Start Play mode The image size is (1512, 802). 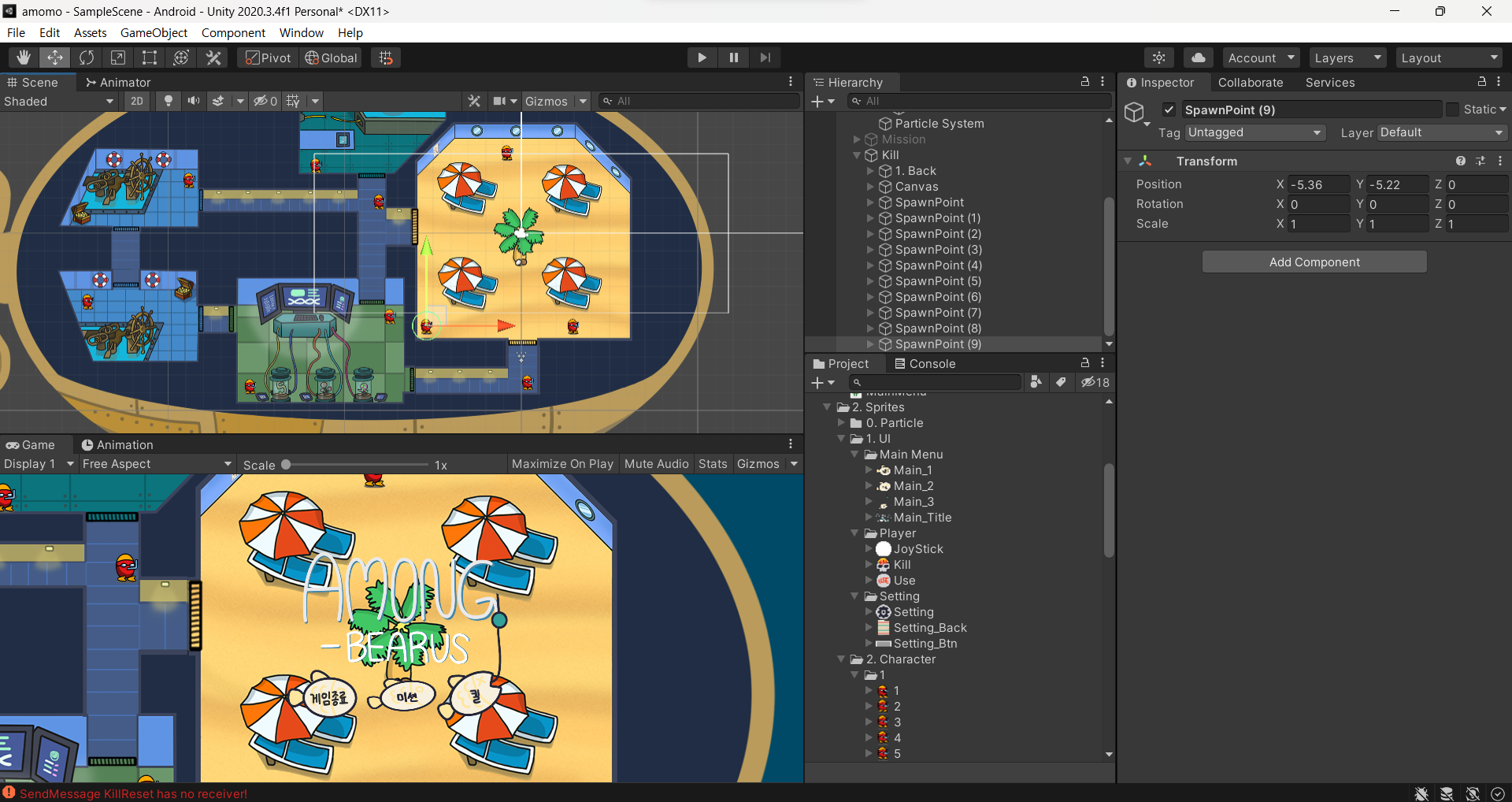[702, 58]
